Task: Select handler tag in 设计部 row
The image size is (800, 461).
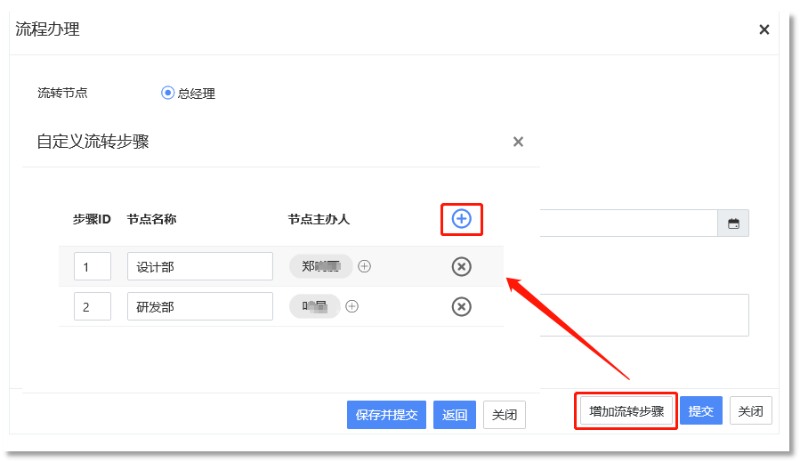Action: point(321,266)
